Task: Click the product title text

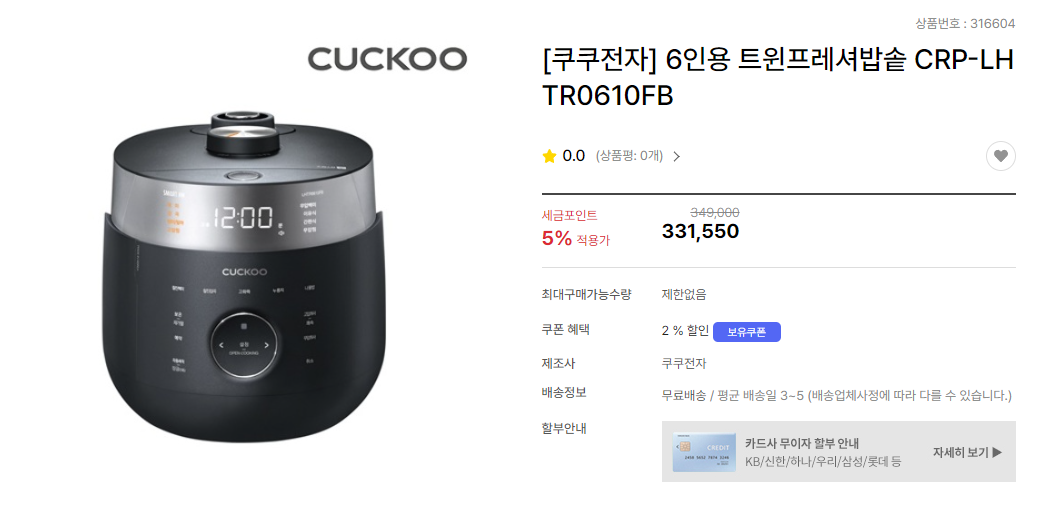Action: pos(778,78)
